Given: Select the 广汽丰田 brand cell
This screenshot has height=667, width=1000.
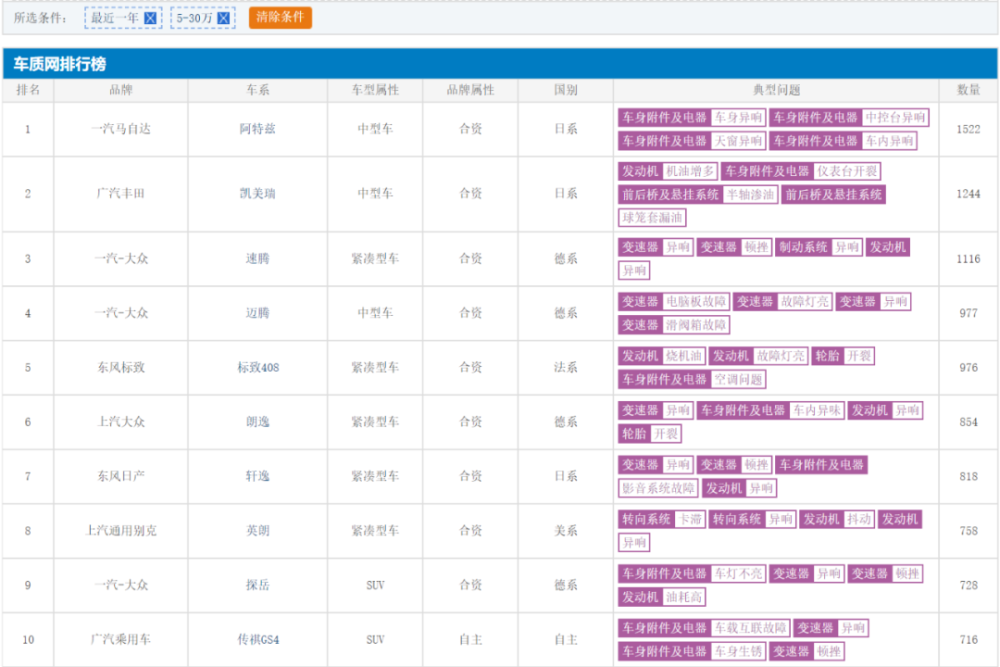Looking at the screenshot, I should (121, 193).
